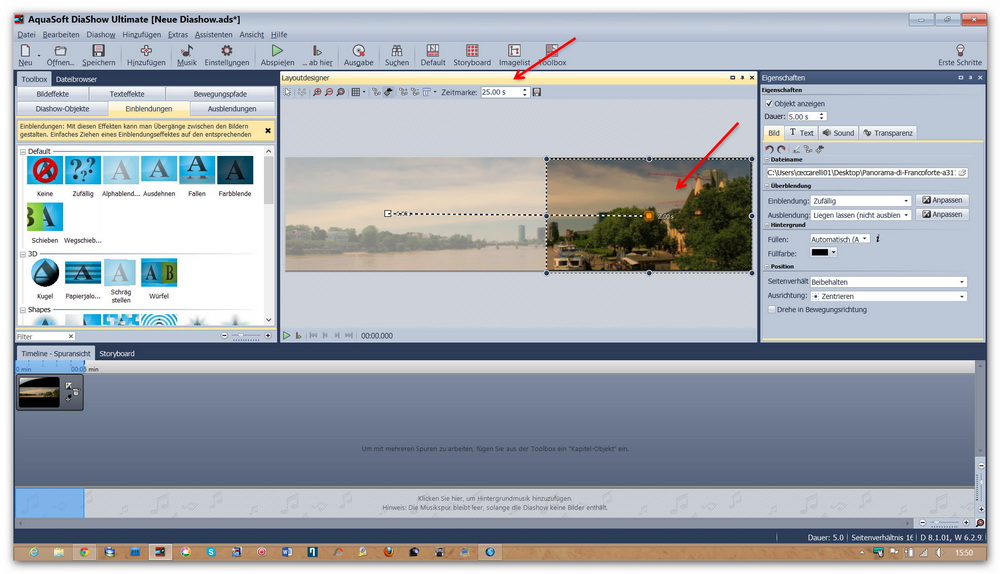Image resolution: width=1000 pixels, height=574 pixels.
Task: Enable Drehe in Bewegungsrichtung checkbox
Action: point(770,310)
